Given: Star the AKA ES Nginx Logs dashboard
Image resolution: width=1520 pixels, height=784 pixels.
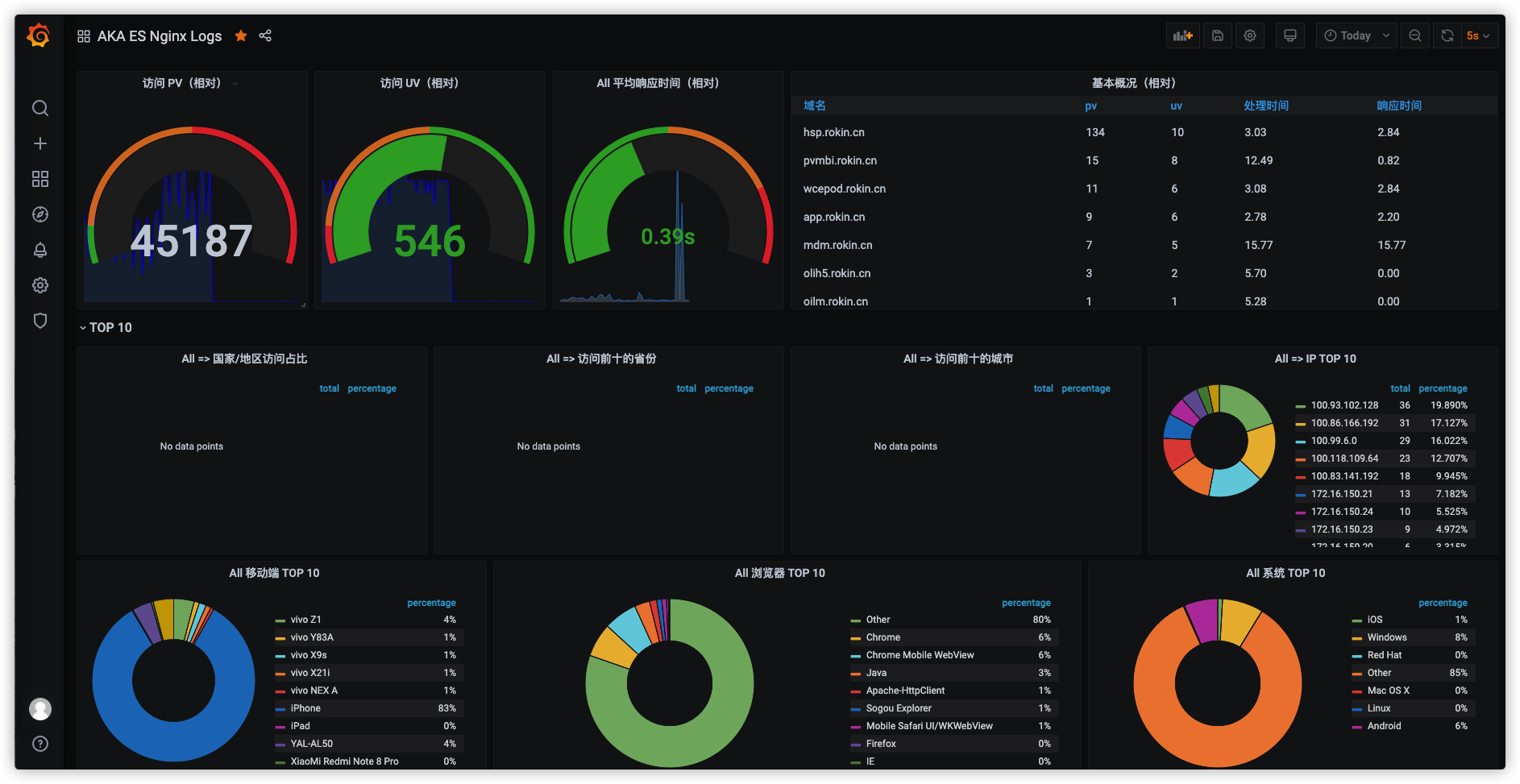Looking at the screenshot, I should click(240, 35).
